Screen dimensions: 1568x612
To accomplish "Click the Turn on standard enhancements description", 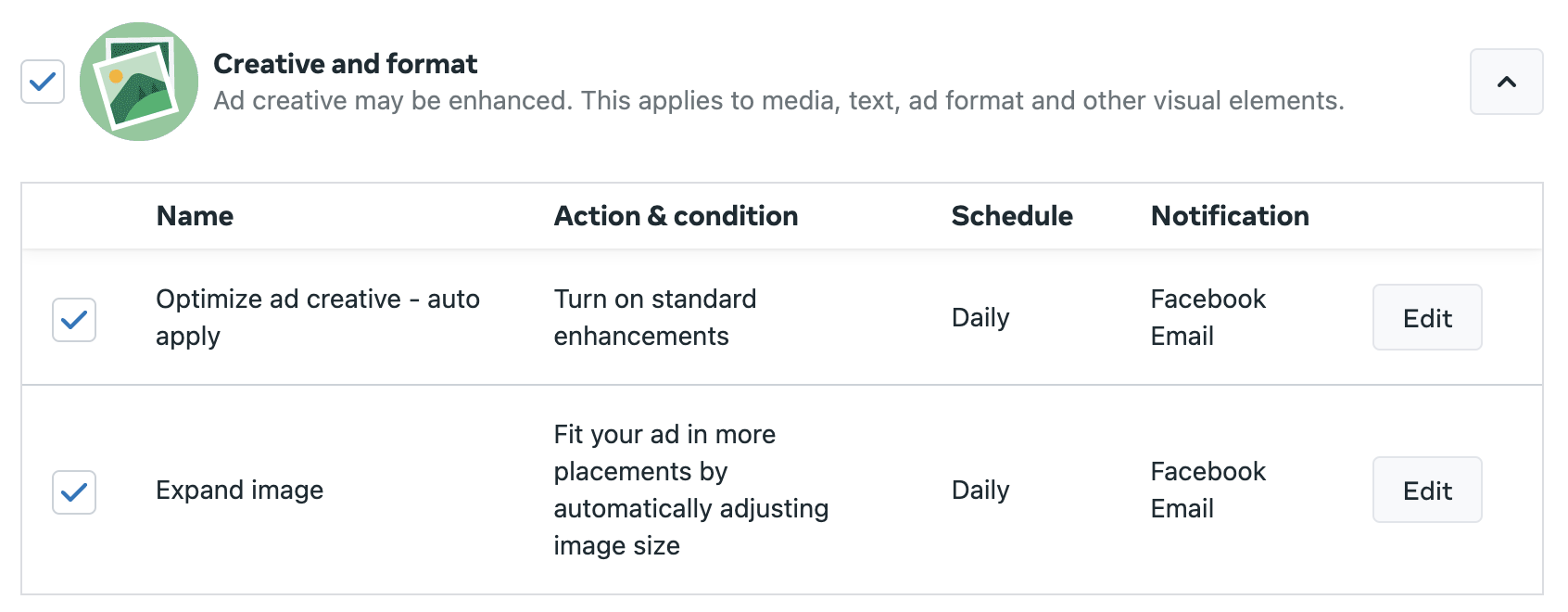I will (654, 317).
